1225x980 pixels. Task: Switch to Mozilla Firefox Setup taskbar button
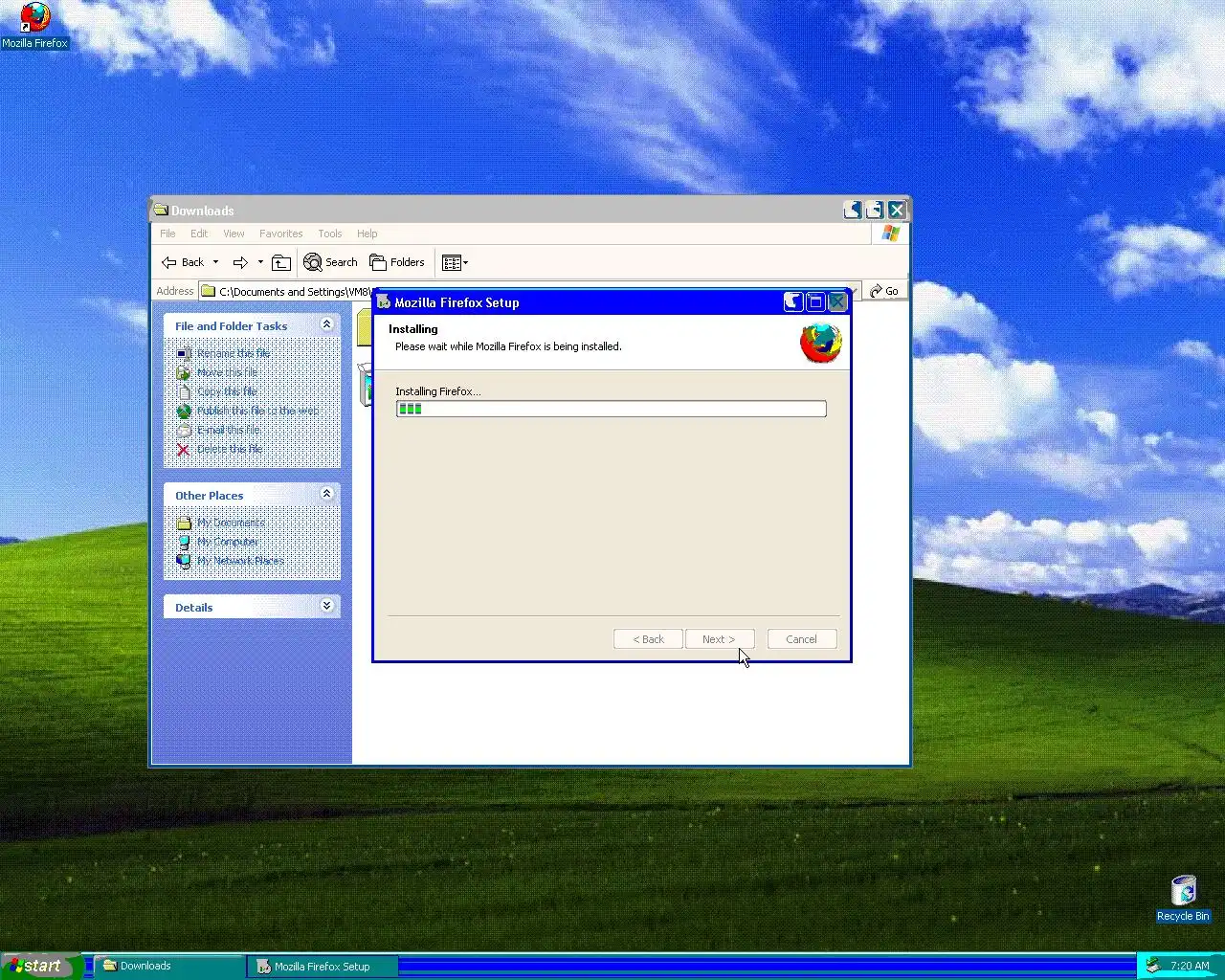point(322,967)
